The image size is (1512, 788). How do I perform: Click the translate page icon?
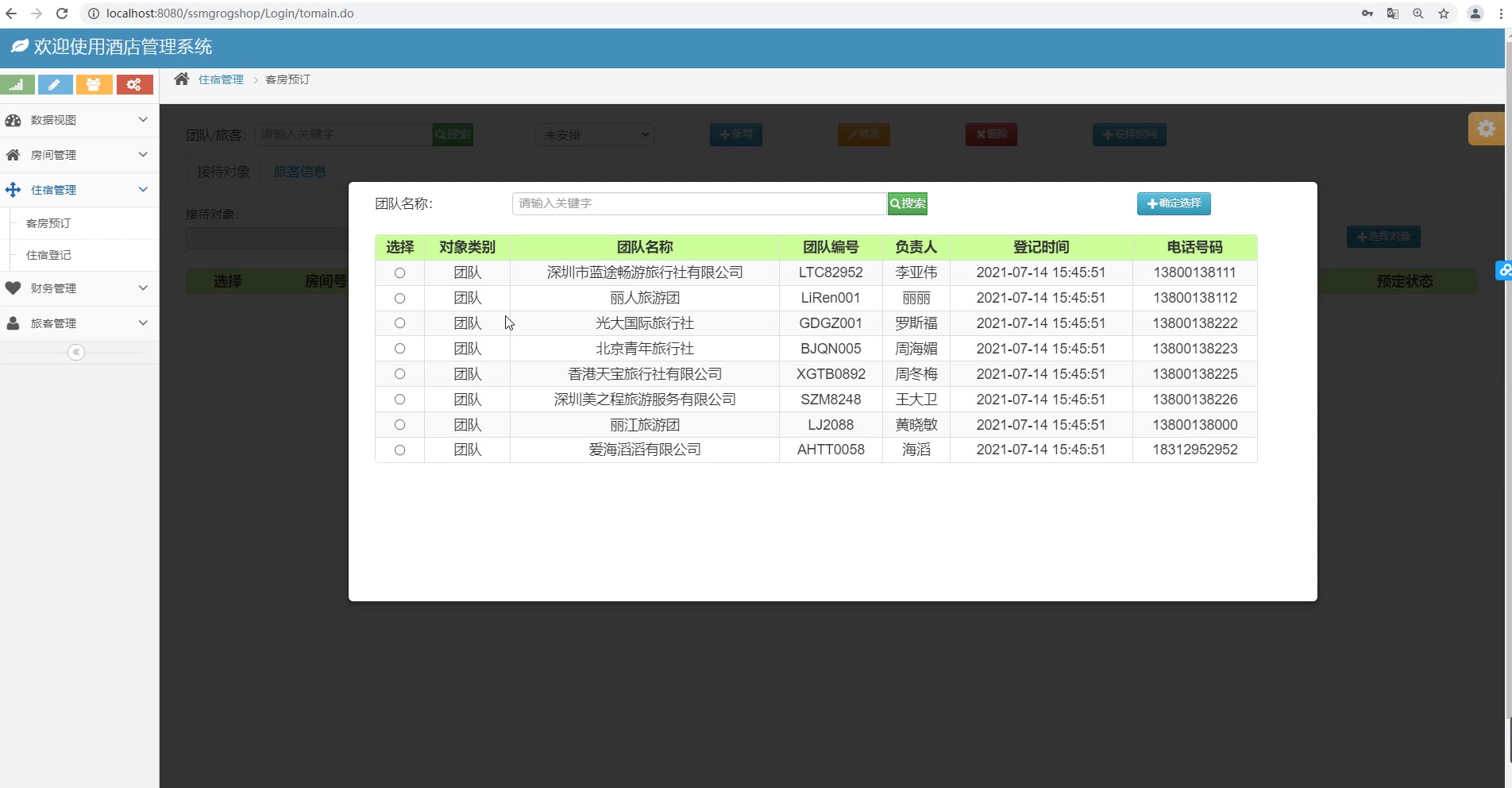[x=1393, y=14]
